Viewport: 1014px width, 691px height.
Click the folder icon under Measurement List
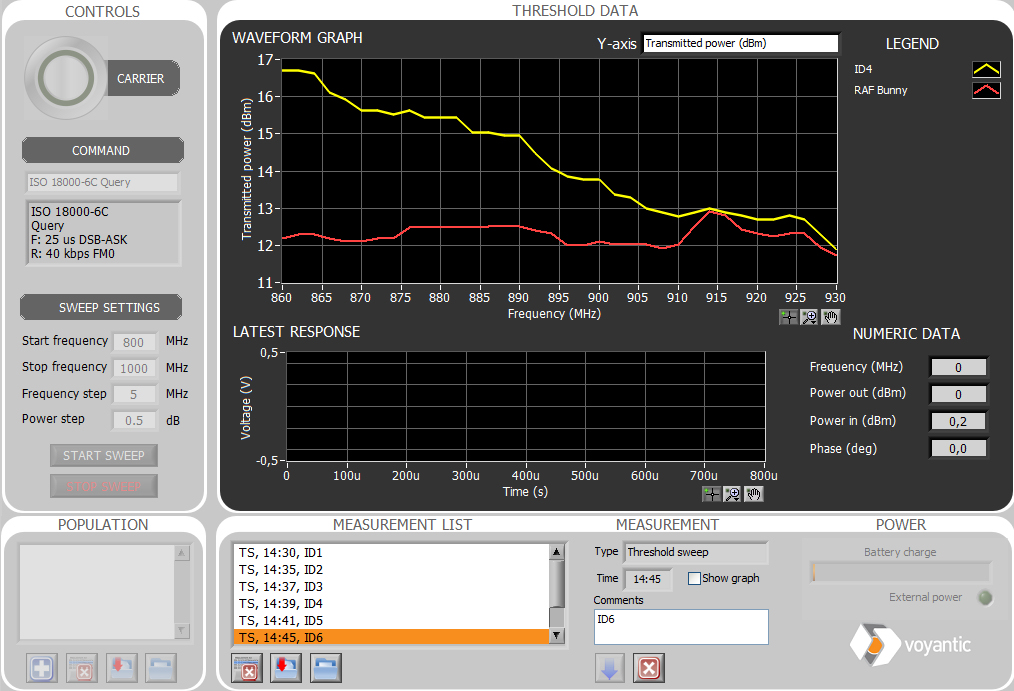coord(325,667)
